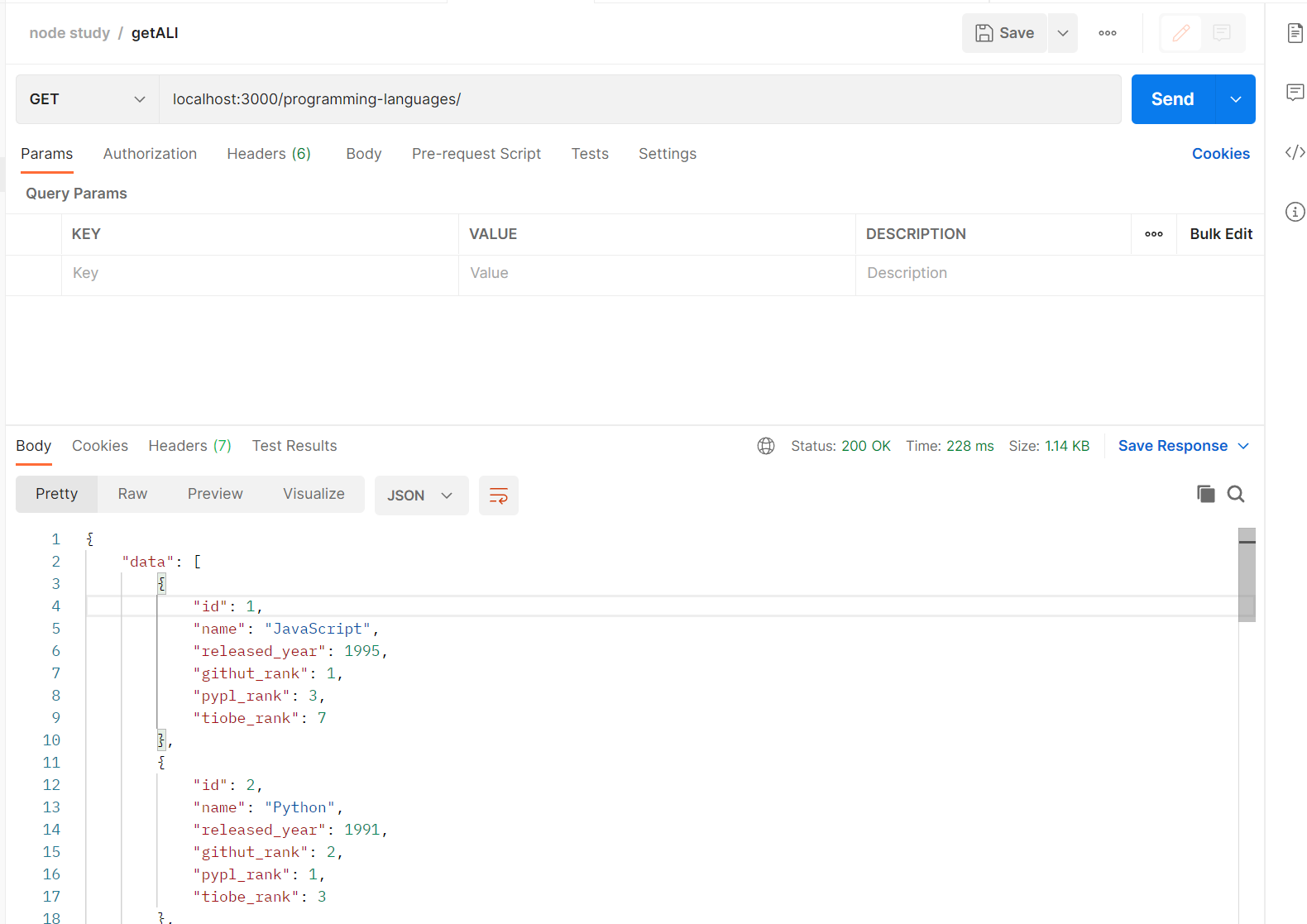Click the Value input cell

pyautogui.click(x=657, y=274)
